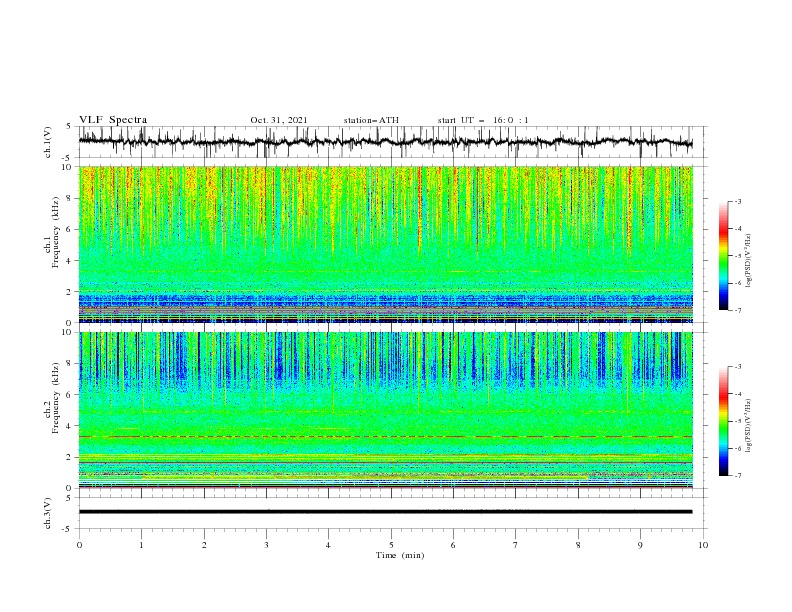This screenshot has height=612, width=792.
Task: Click the 'station=ATH' label
Action: point(371,120)
